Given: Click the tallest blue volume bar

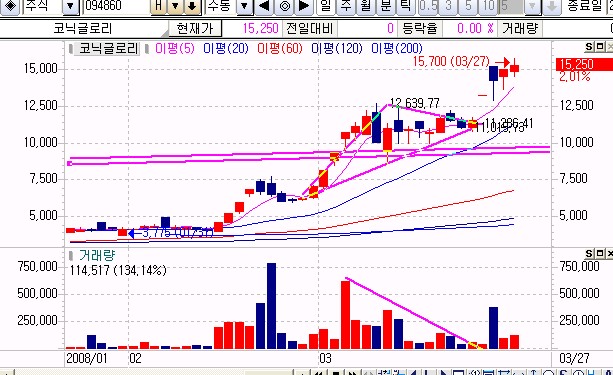Looking at the screenshot, I should point(271,306).
